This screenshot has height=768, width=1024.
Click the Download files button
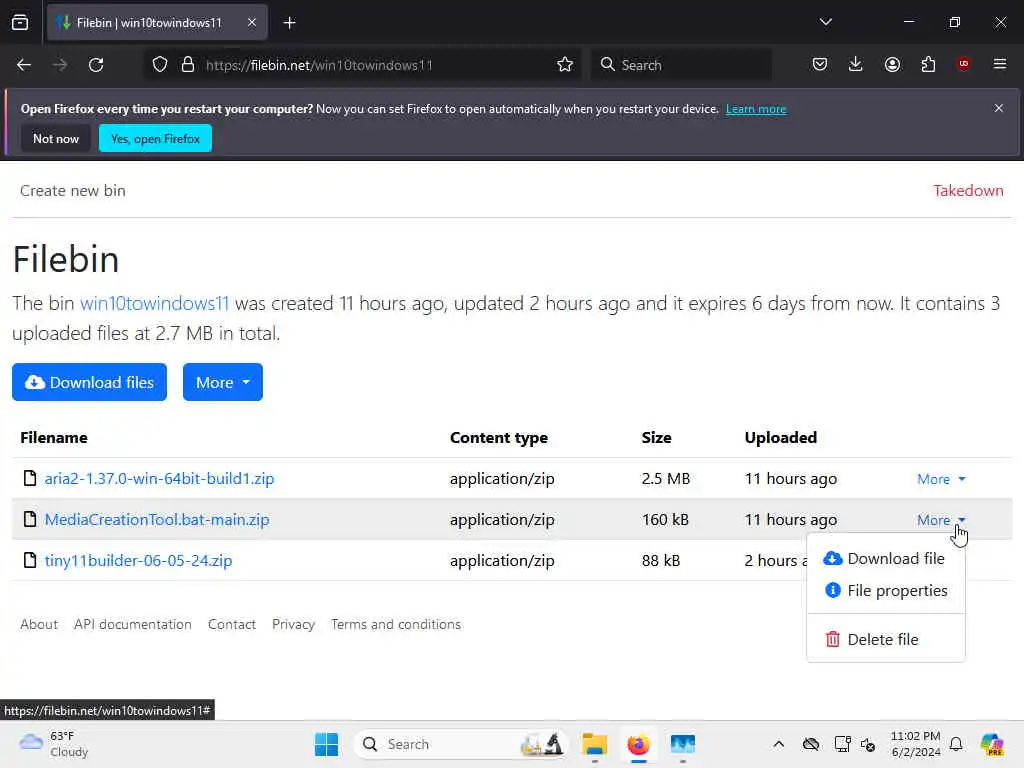coord(89,382)
